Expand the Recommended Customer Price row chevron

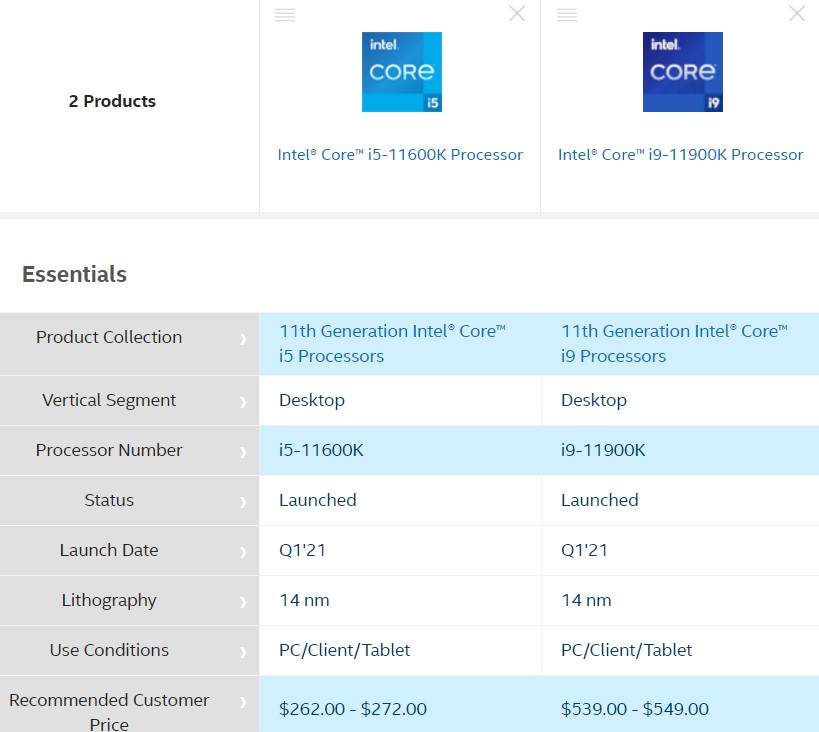pyautogui.click(x=243, y=702)
